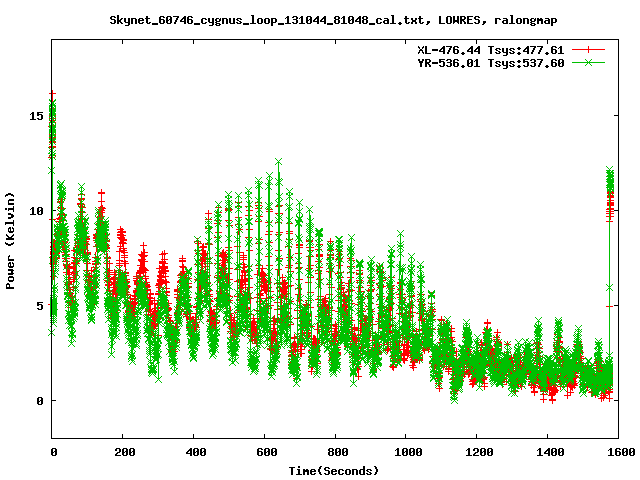The height and width of the screenshot is (480, 640).
Task: Click x-axis tick label 600
Action: click(x=267, y=452)
